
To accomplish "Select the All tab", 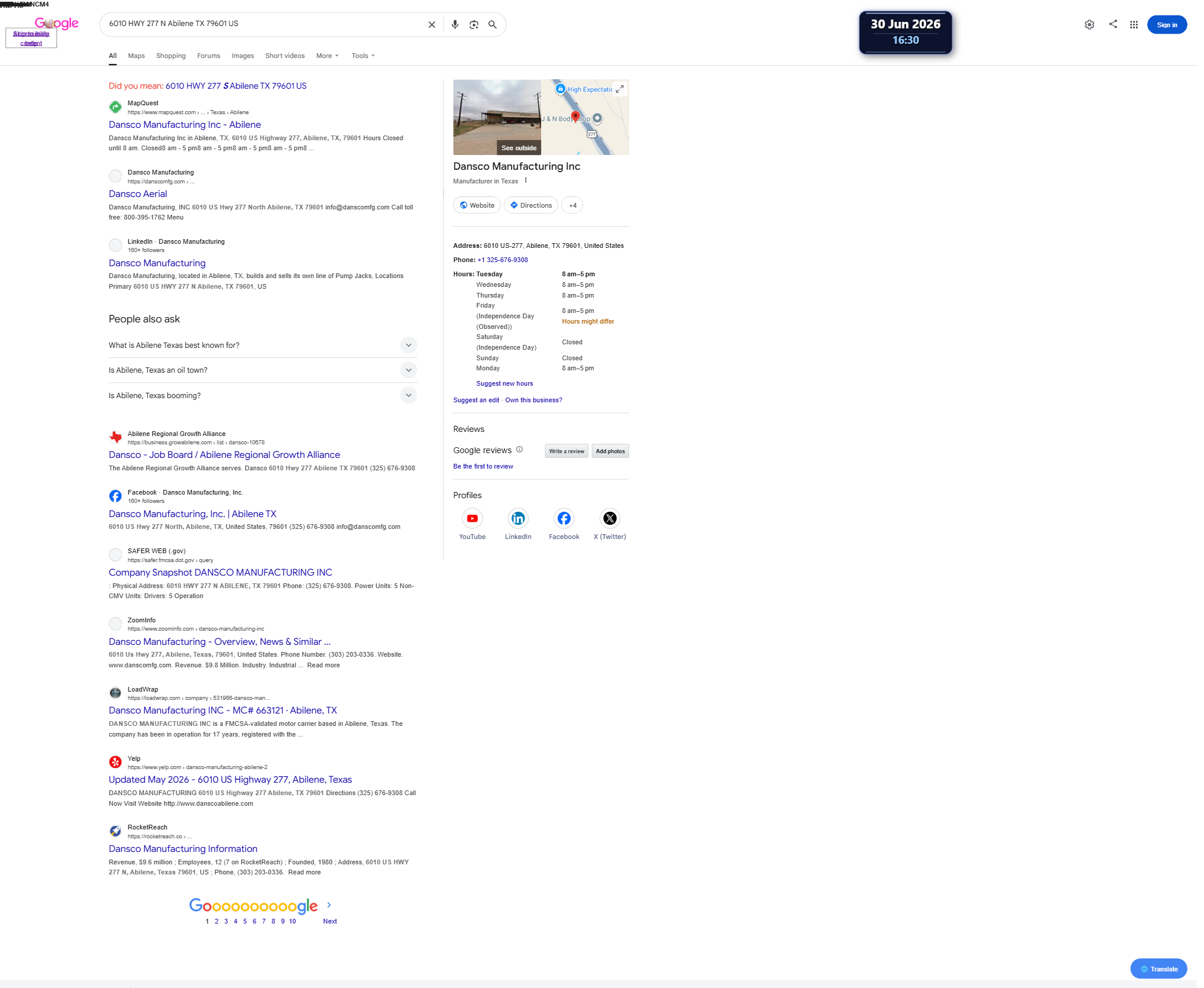I will 112,56.
